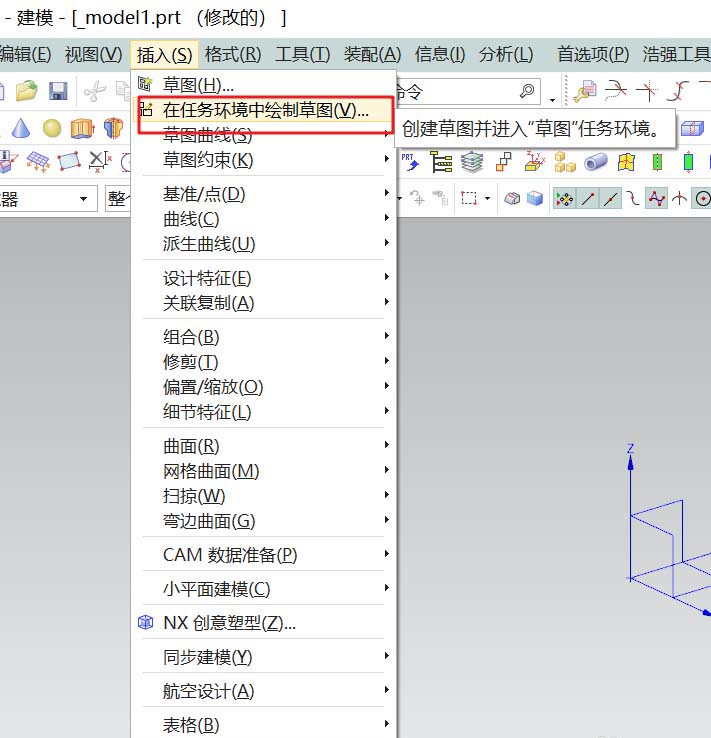Expand the 草图约束(K) submenu arrow
The width and height of the screenshot is (711, 738).
point(386,159)
